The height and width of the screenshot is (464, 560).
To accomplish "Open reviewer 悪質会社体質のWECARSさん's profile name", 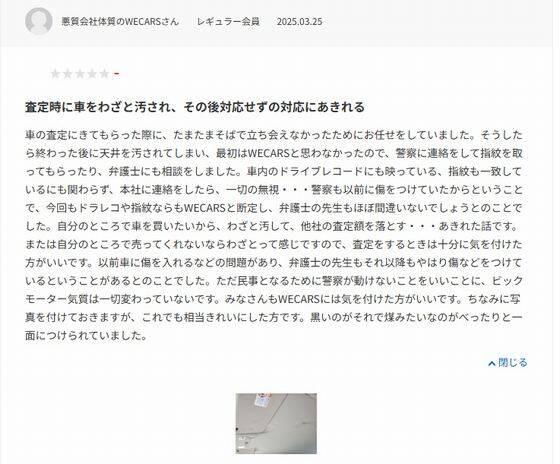I will tap(120, 21).
